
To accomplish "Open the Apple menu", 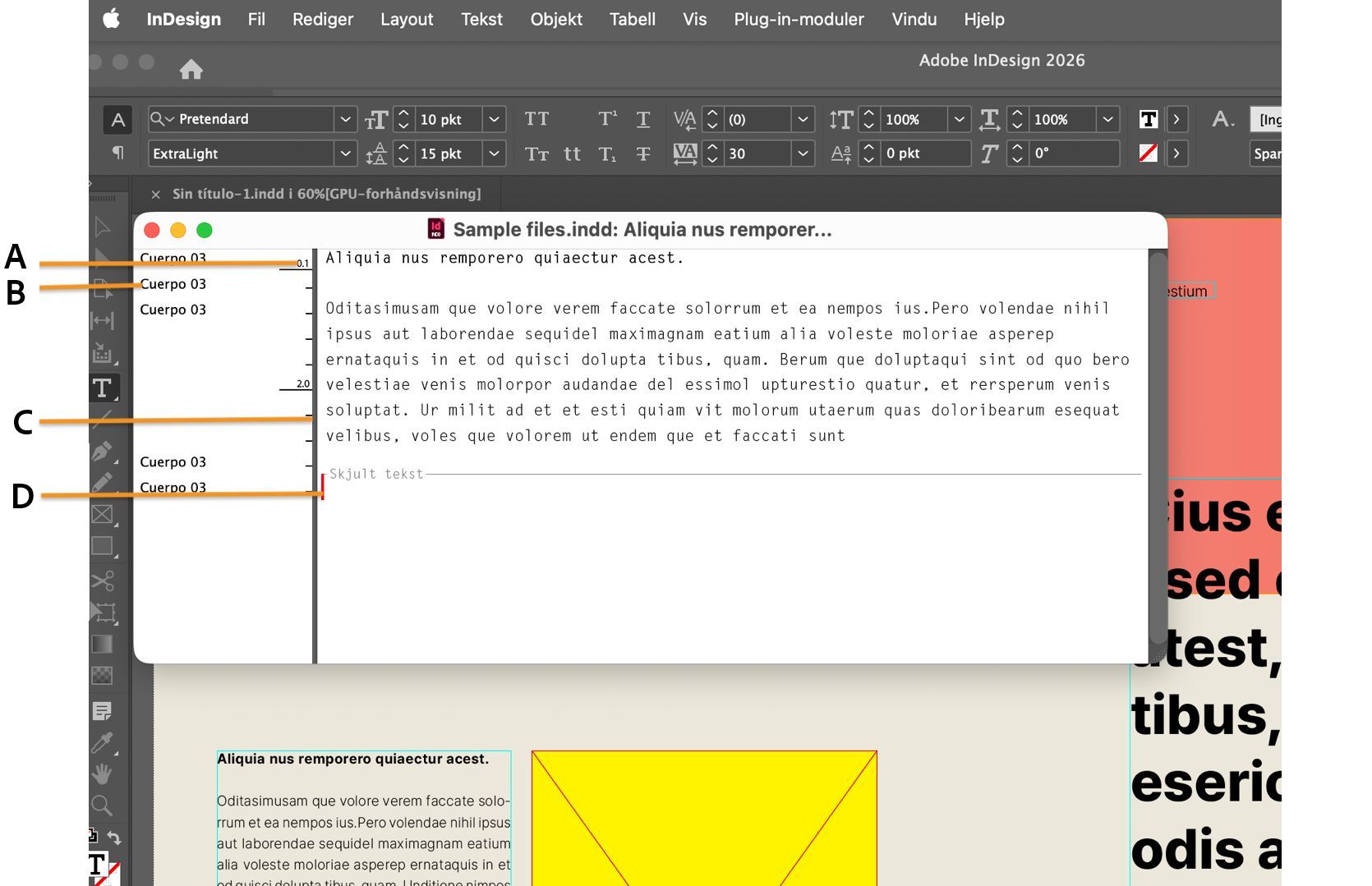I will click(112, 19).
